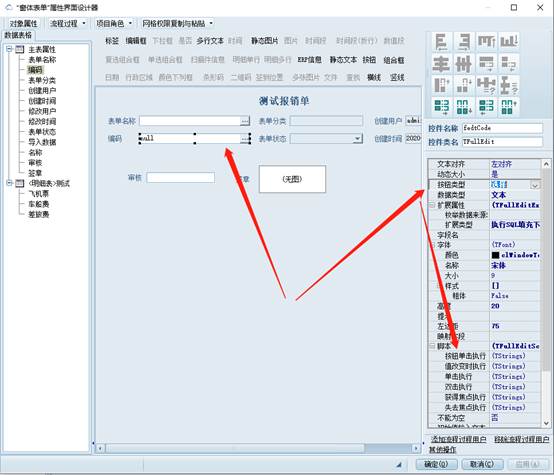
Task: Click the 主表属性 table icon
Action: 20,49
